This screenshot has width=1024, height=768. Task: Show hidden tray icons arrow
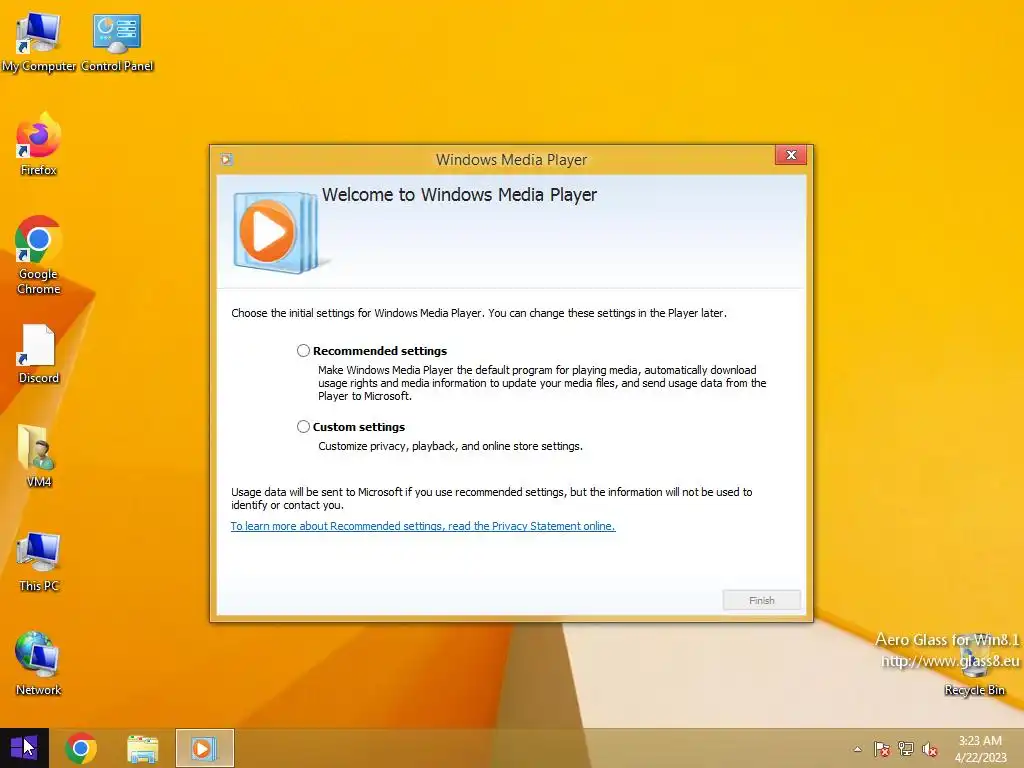(857, 749)
